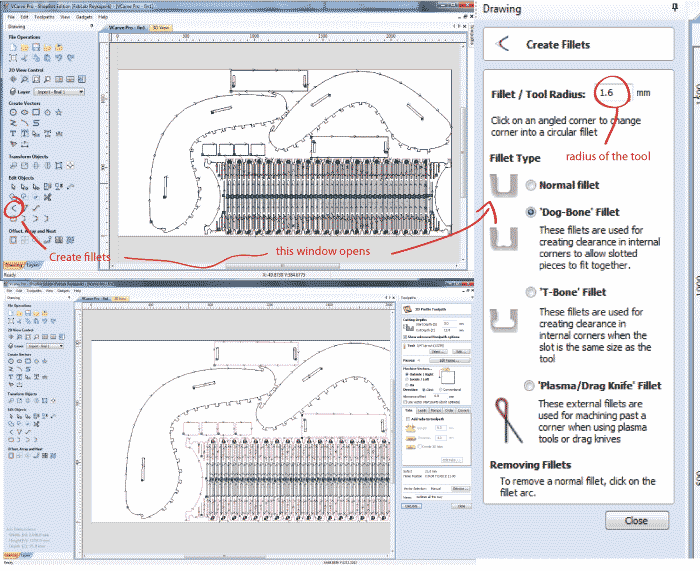Click Mirror icon under Transform Objects upper window

47,166
